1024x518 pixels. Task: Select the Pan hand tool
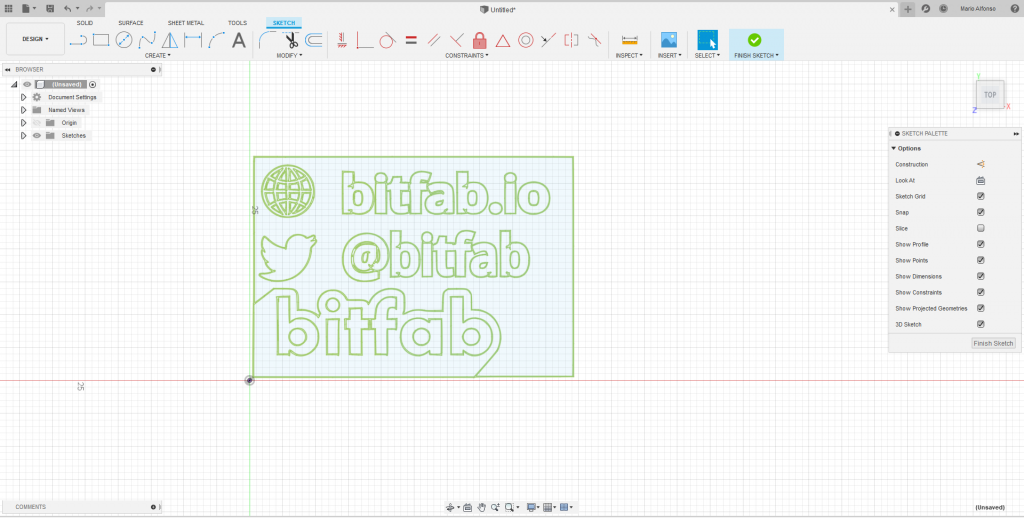tap(481, 507)
